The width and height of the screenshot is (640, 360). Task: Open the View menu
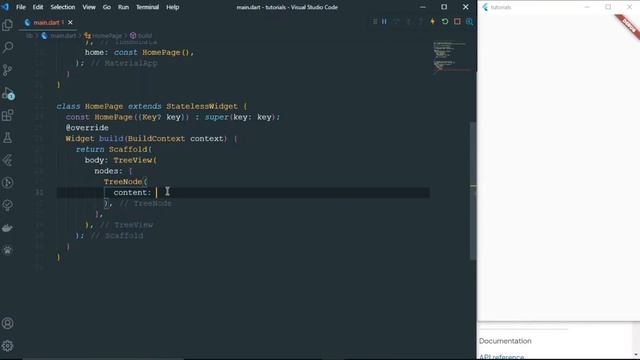(x=89, y=7)
